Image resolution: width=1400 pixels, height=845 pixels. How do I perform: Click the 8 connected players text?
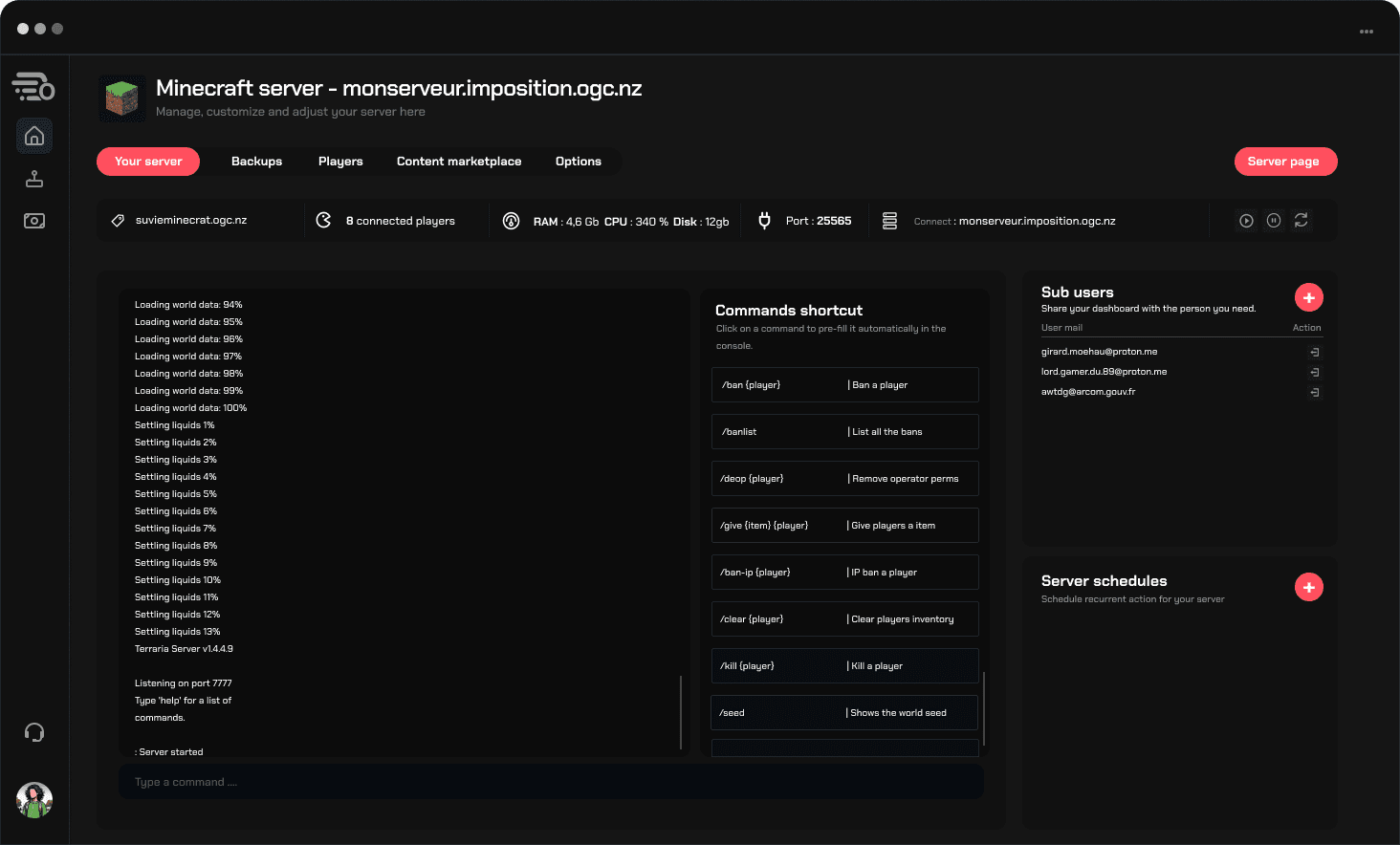[x=401, y=221]
